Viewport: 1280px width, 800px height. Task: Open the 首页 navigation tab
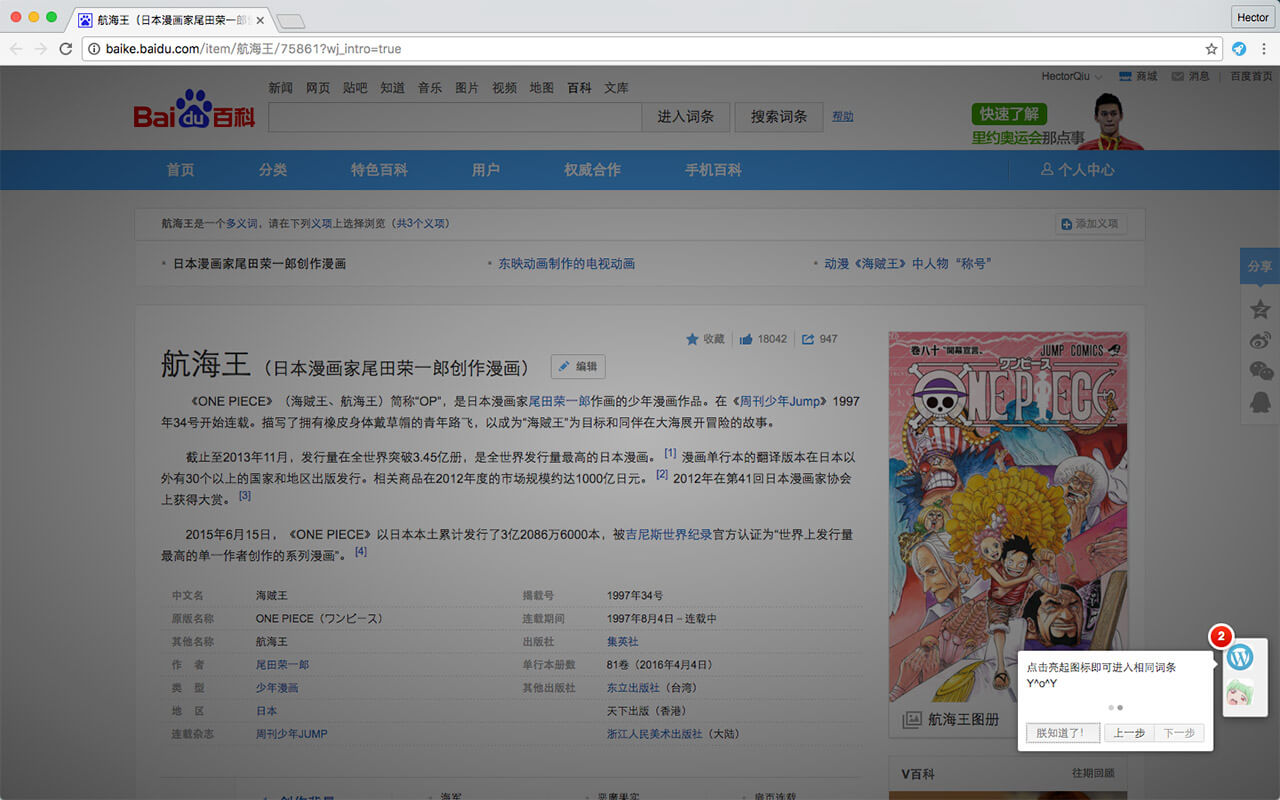point(180,170)
